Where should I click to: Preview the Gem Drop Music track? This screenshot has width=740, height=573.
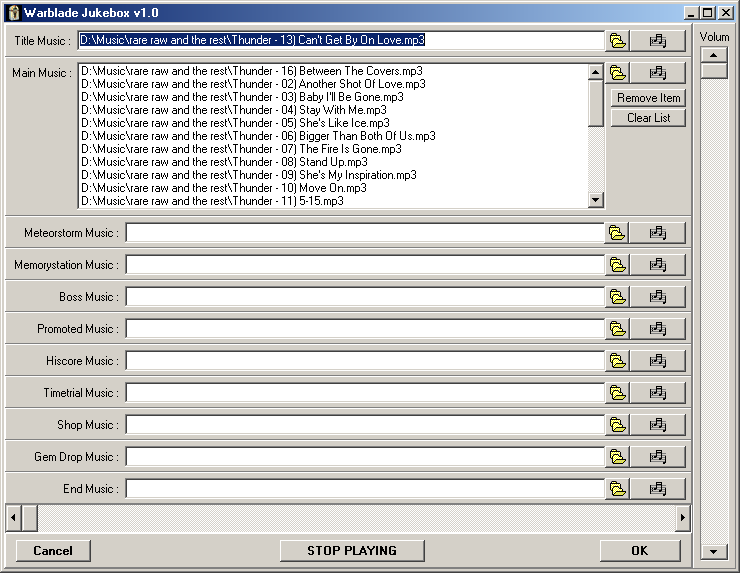click(x=657, y=457)
